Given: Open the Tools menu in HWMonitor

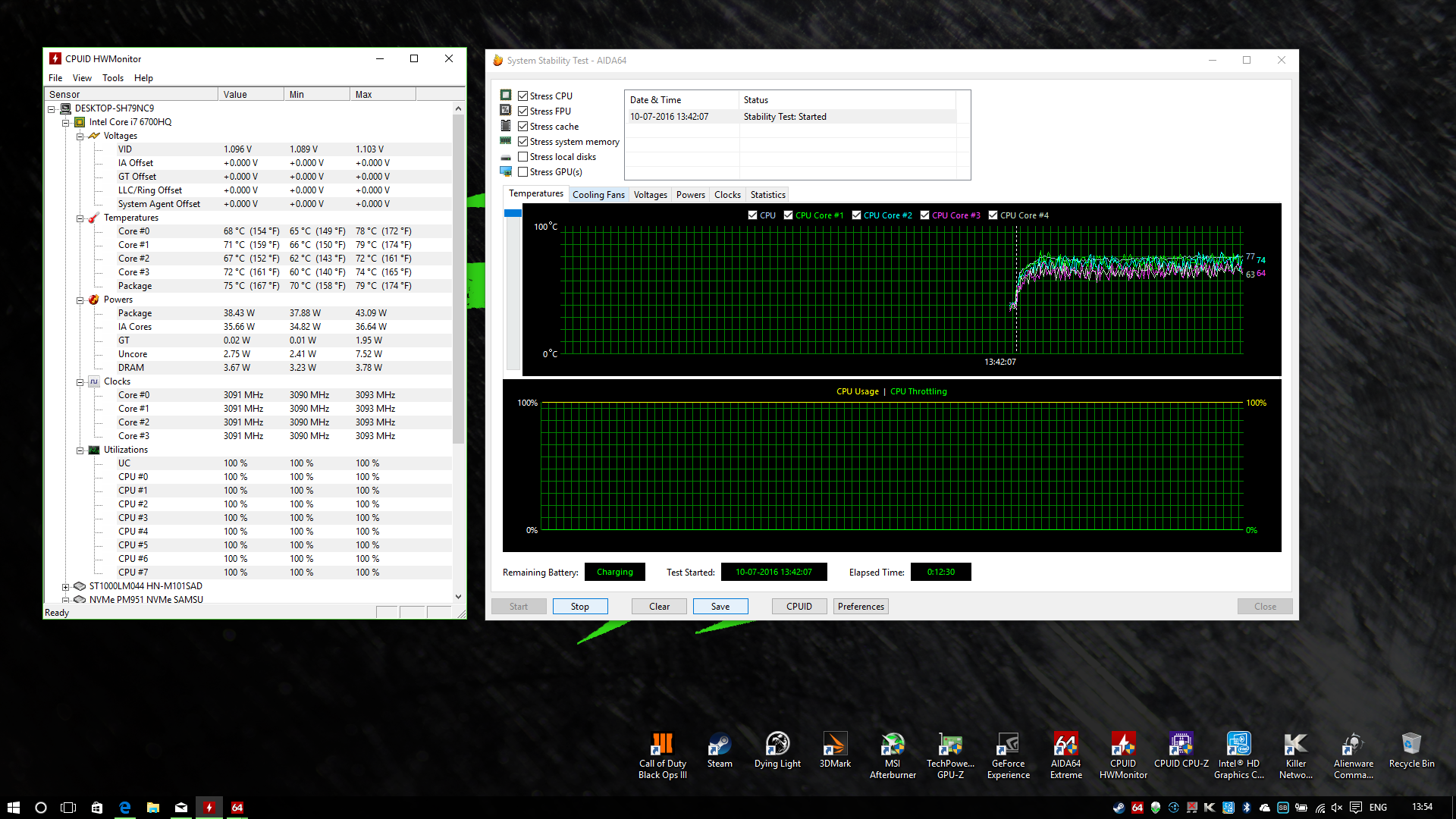Looking at the screenshot, I should (x=113, y=78).
